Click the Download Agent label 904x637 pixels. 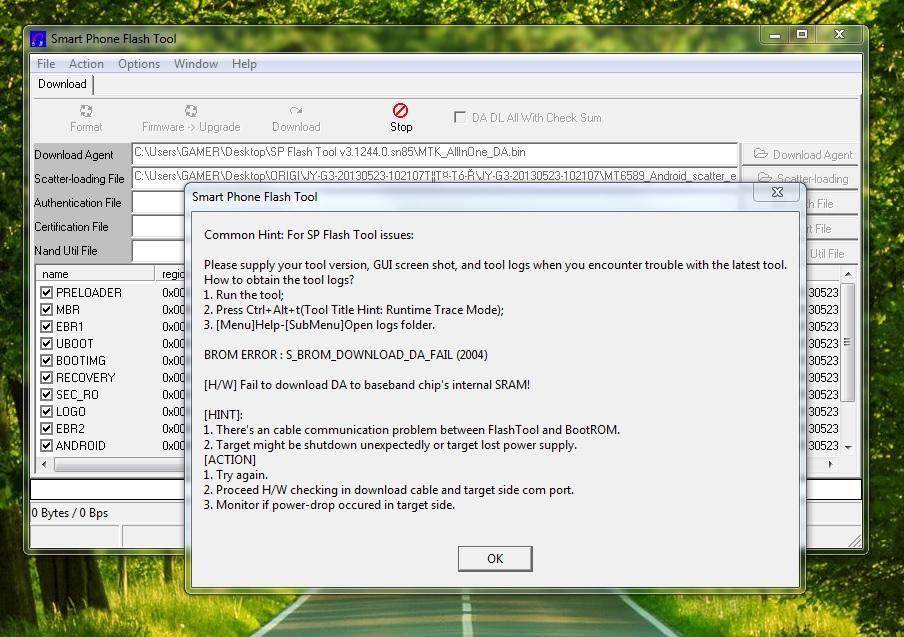[x=74, y=155]
